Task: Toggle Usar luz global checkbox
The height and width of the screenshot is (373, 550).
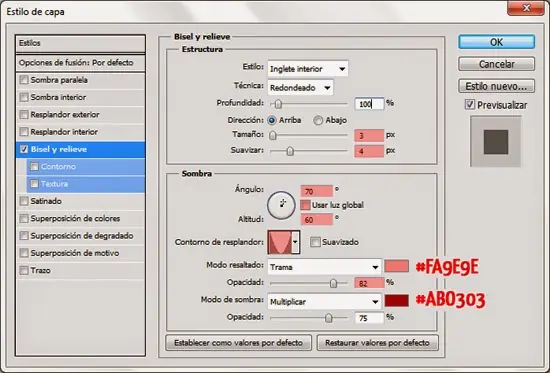Action: coord(306,205)
